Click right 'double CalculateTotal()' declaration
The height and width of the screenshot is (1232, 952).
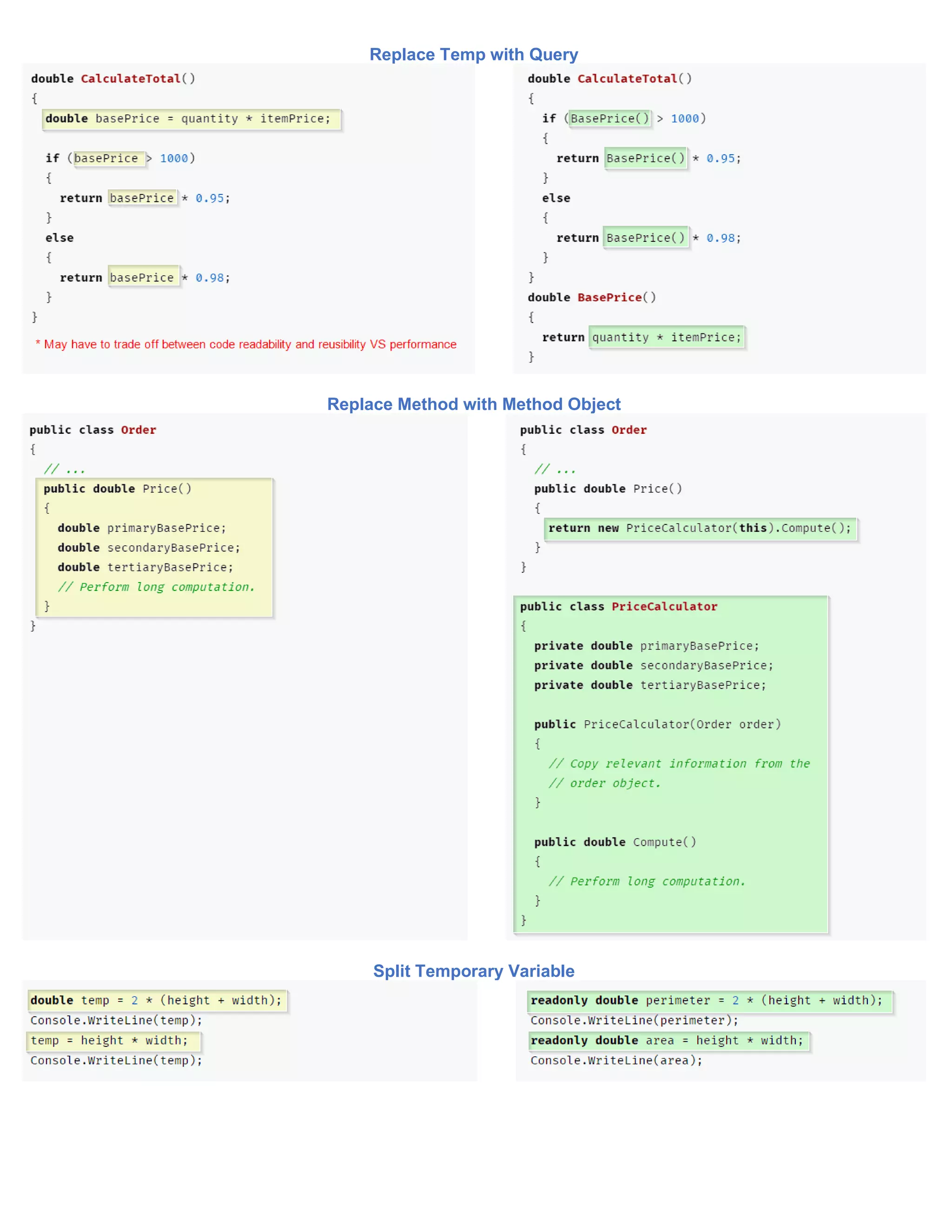click(610, 79)
